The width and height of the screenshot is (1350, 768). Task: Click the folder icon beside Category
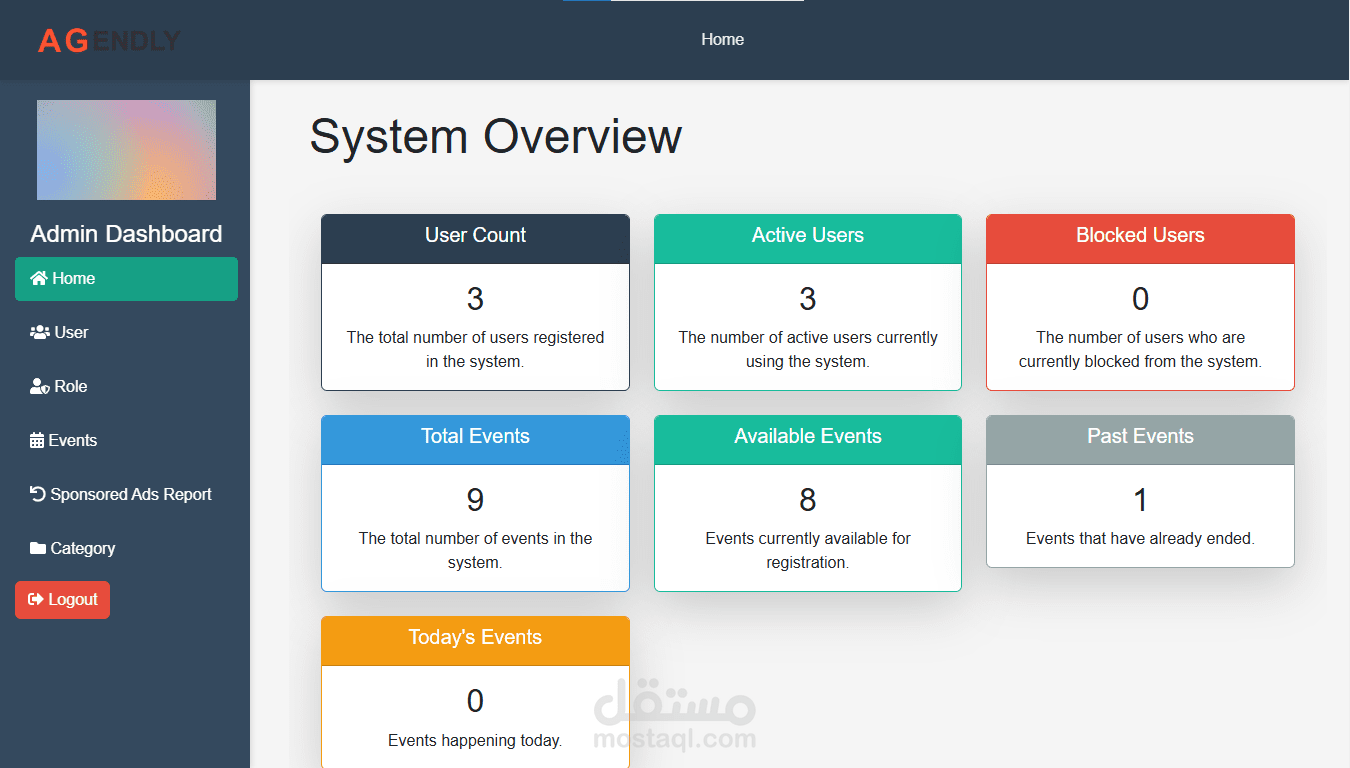click(38, 549)
